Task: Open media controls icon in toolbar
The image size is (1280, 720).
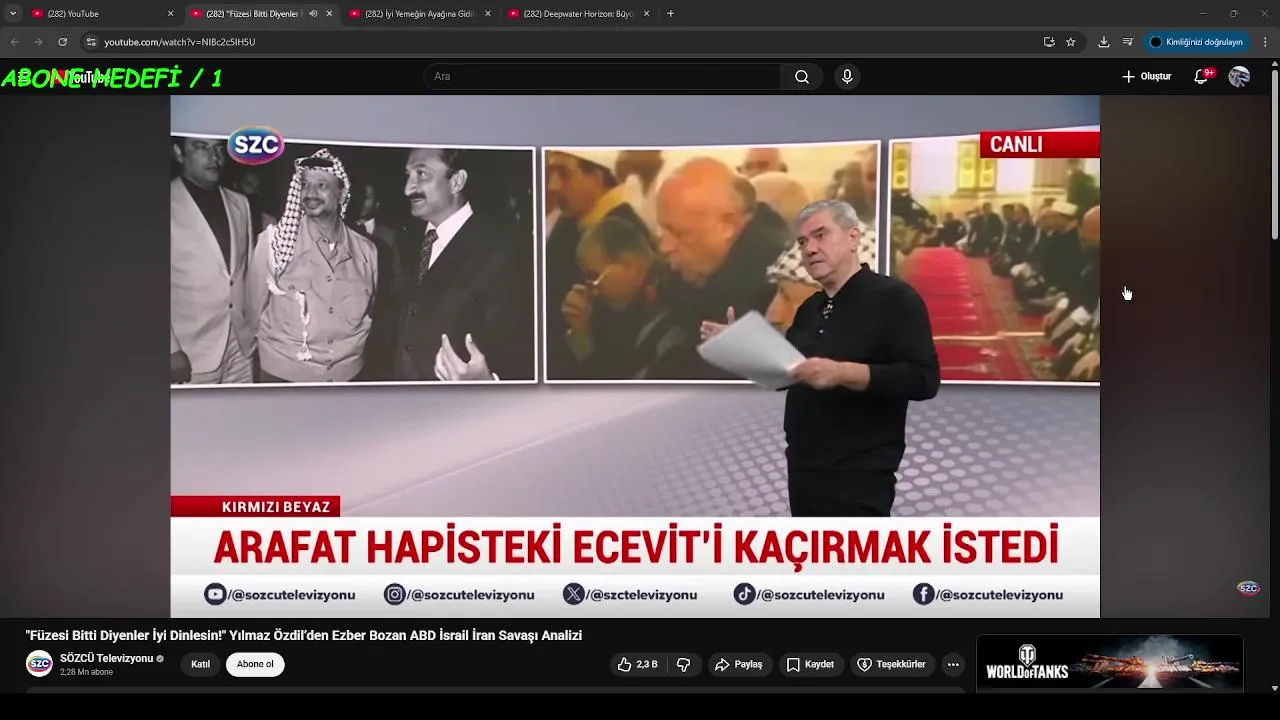Action: coord(1128,42)
